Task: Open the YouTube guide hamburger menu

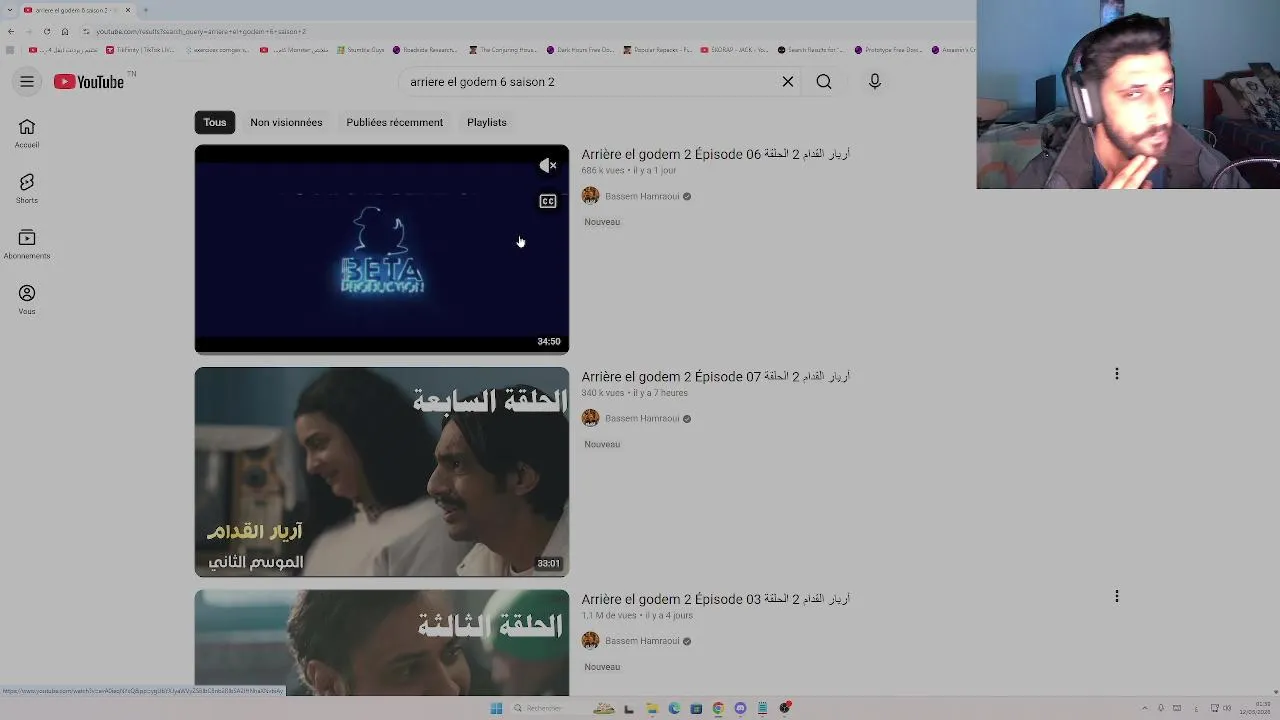Action: tap(27, 82)
